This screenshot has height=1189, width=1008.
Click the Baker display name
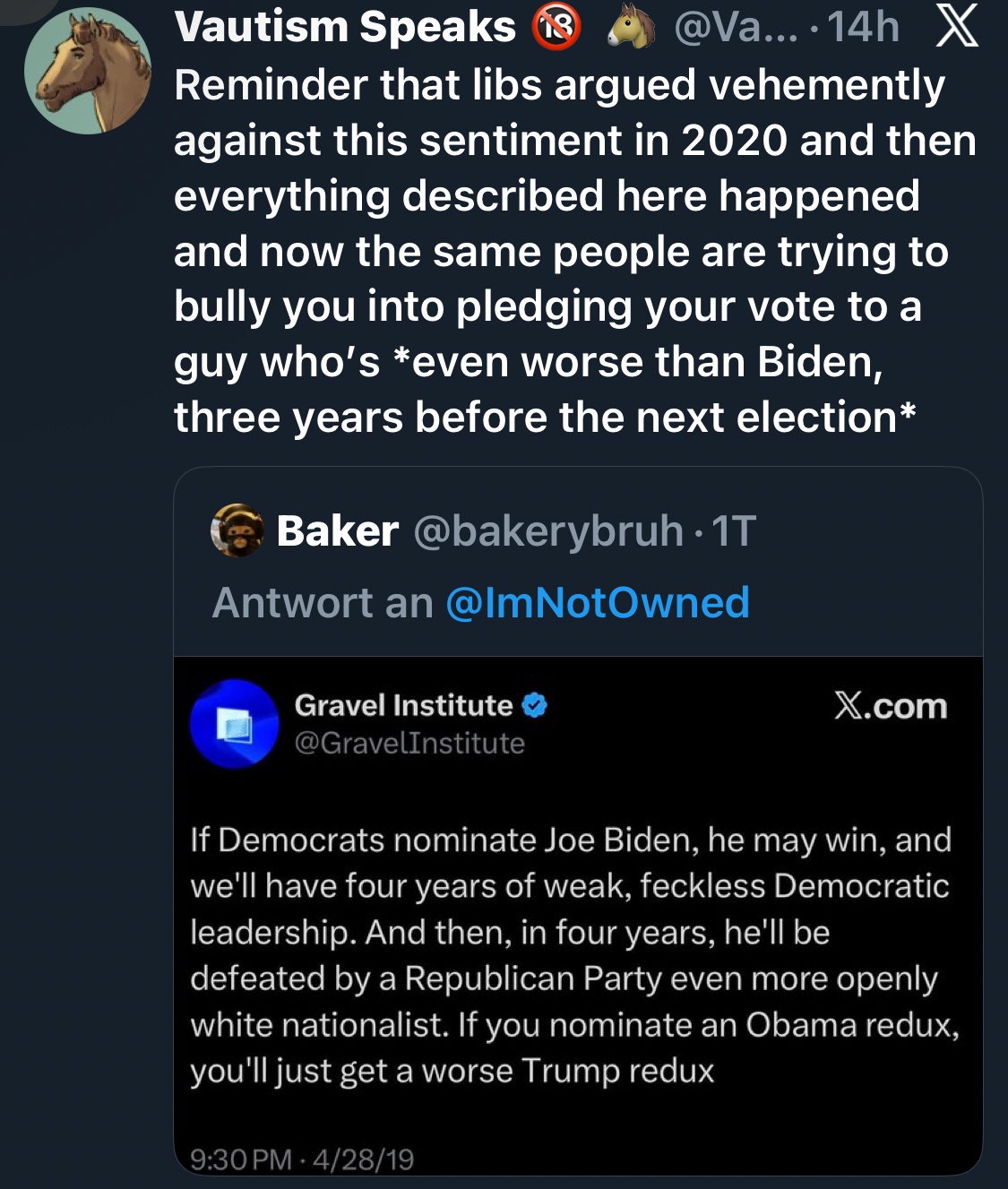tap(338, 530)
